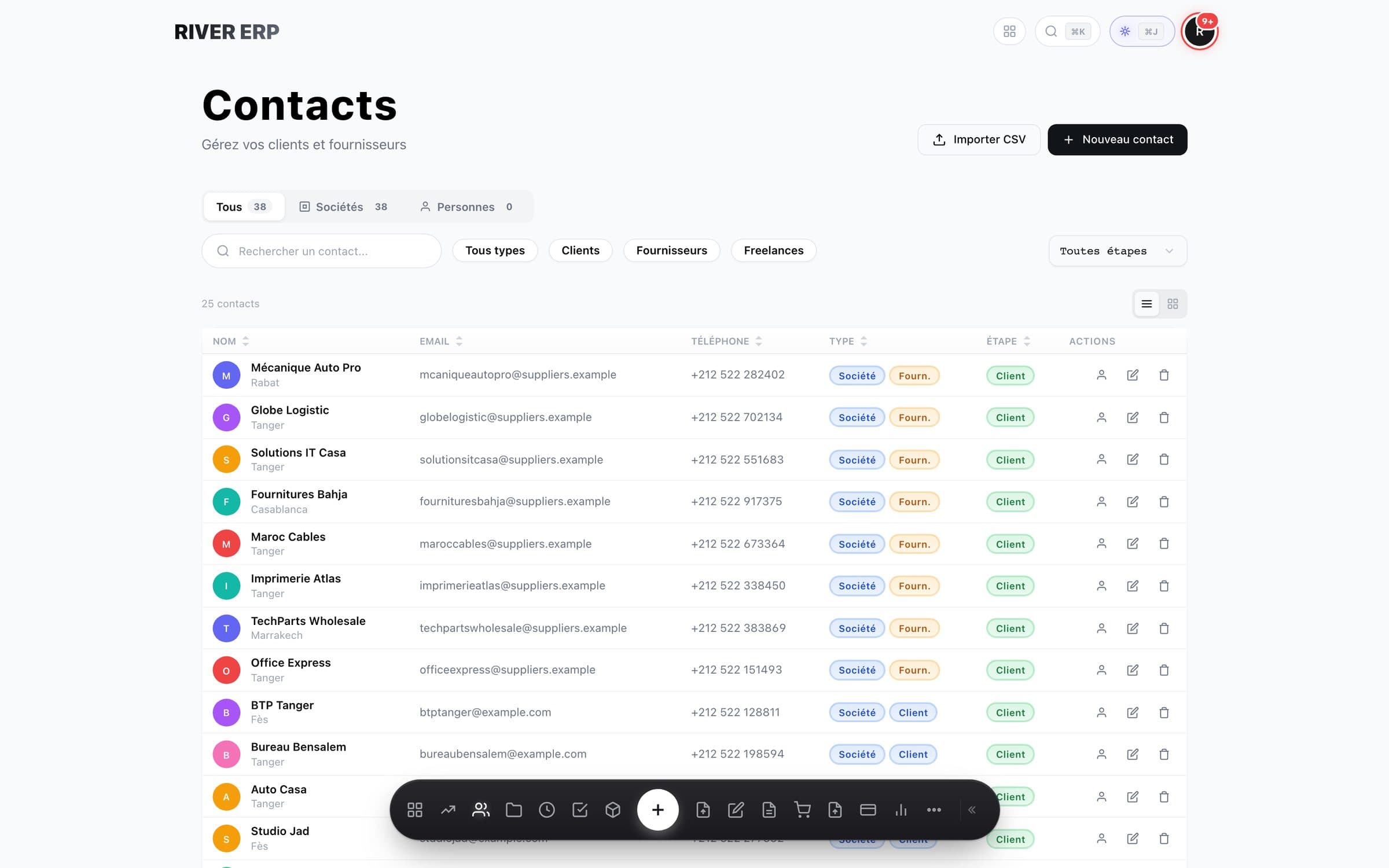This screenshot has height=868, width=1389.
Task: Sort by the TÉLÉPHONE column
Action: tap(726, 341)
